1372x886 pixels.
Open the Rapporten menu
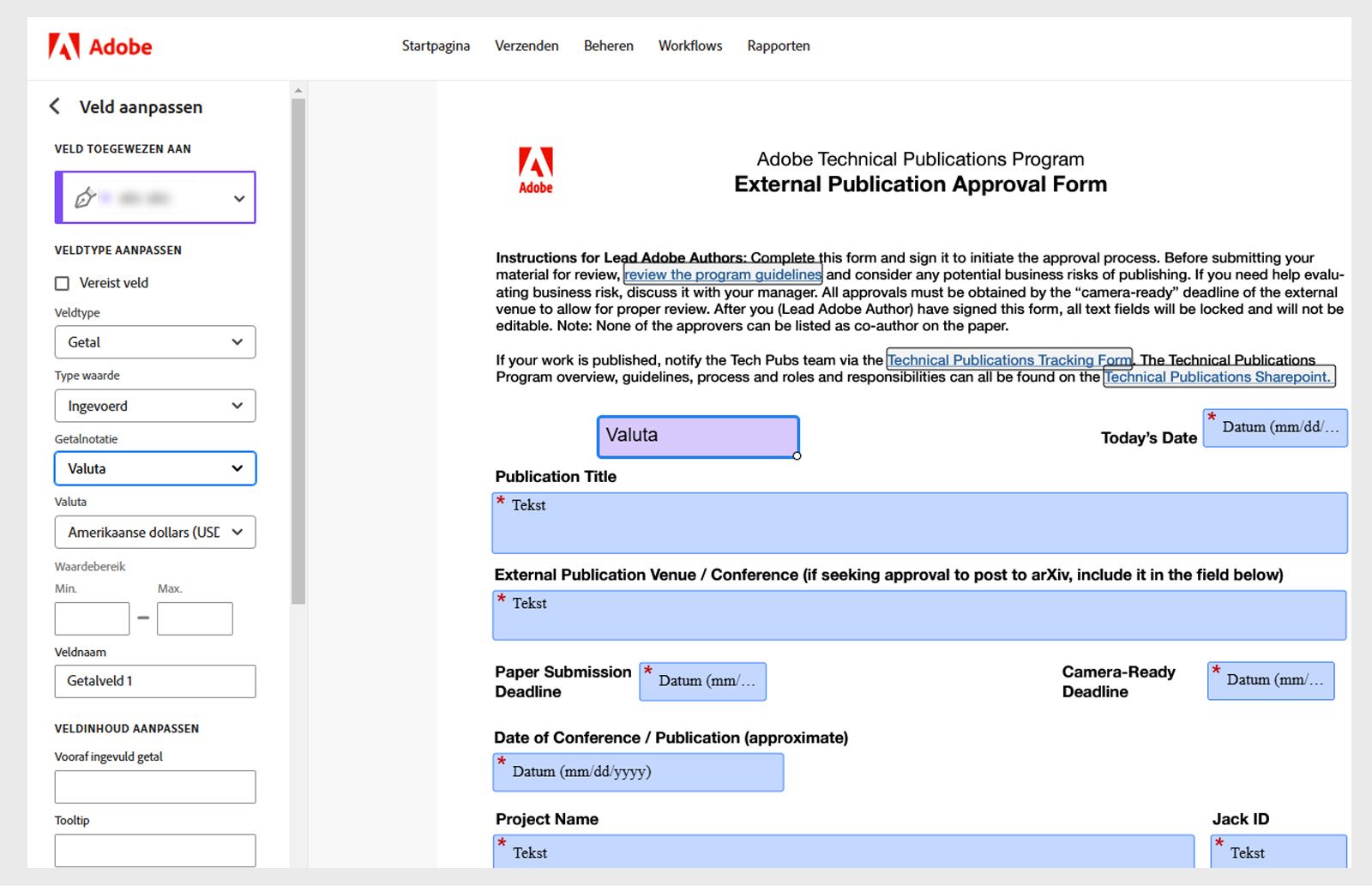779,45
